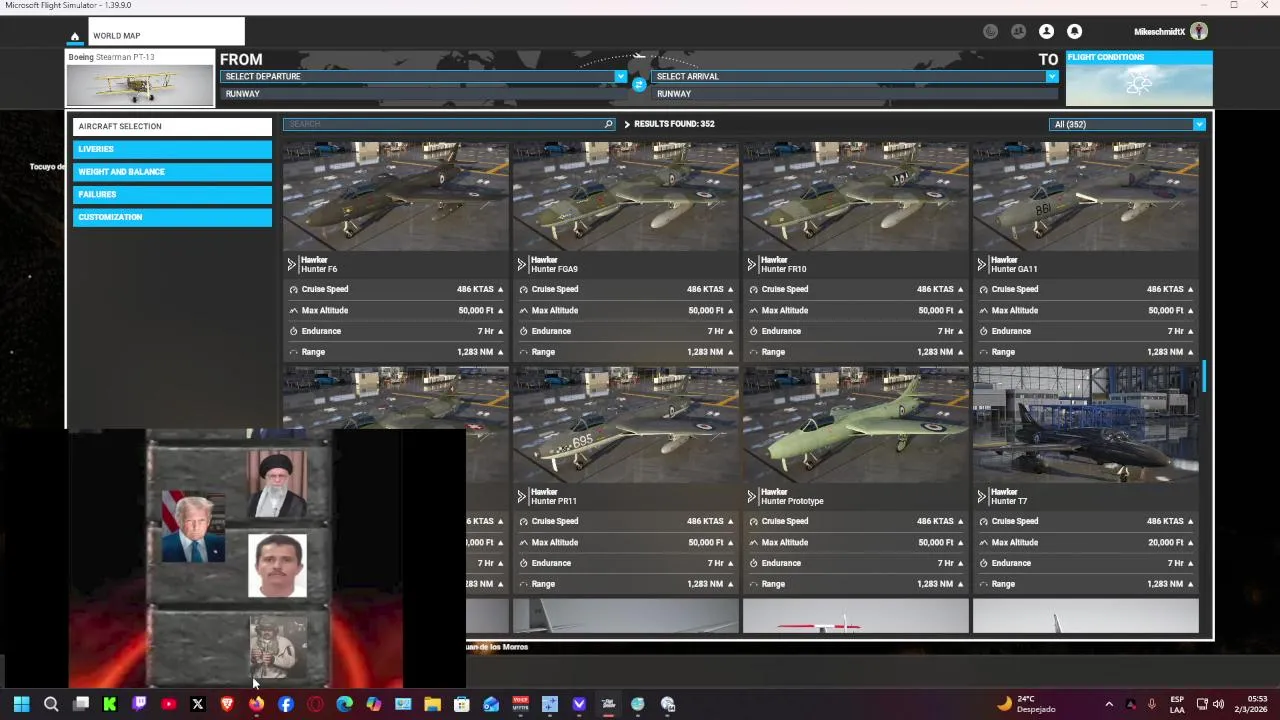Click the 20,000 Ft Max Altitude in Hunter T7
The height and width of the screenshot is (720, 1280).
pyautogui.click(x=1165, y=542)
